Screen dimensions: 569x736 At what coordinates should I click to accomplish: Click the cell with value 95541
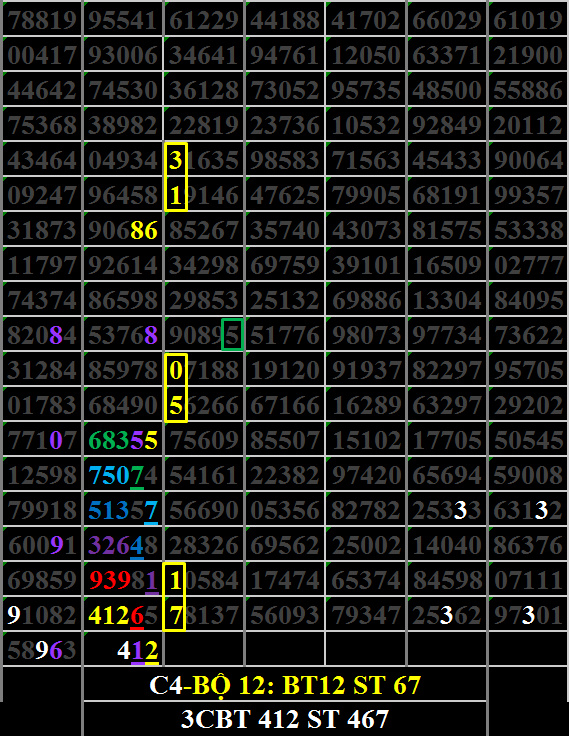point(123,19)
